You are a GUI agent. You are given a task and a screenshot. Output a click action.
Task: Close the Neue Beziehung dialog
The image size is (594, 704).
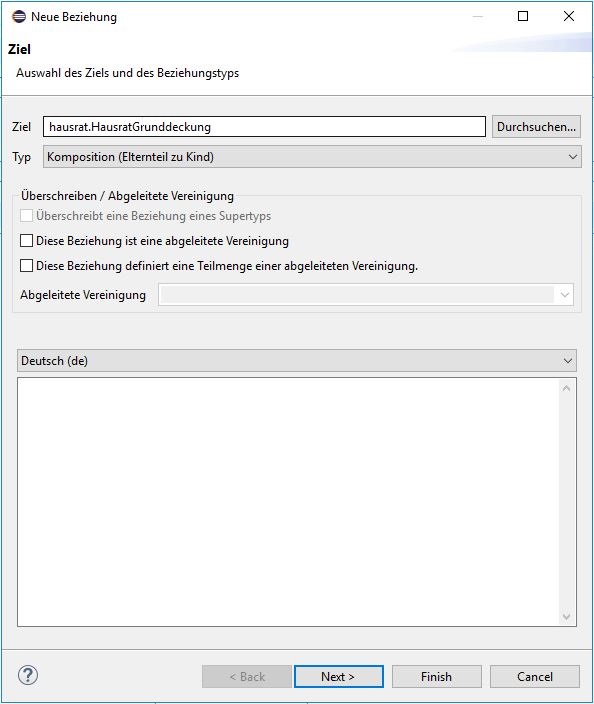point(568,16)
